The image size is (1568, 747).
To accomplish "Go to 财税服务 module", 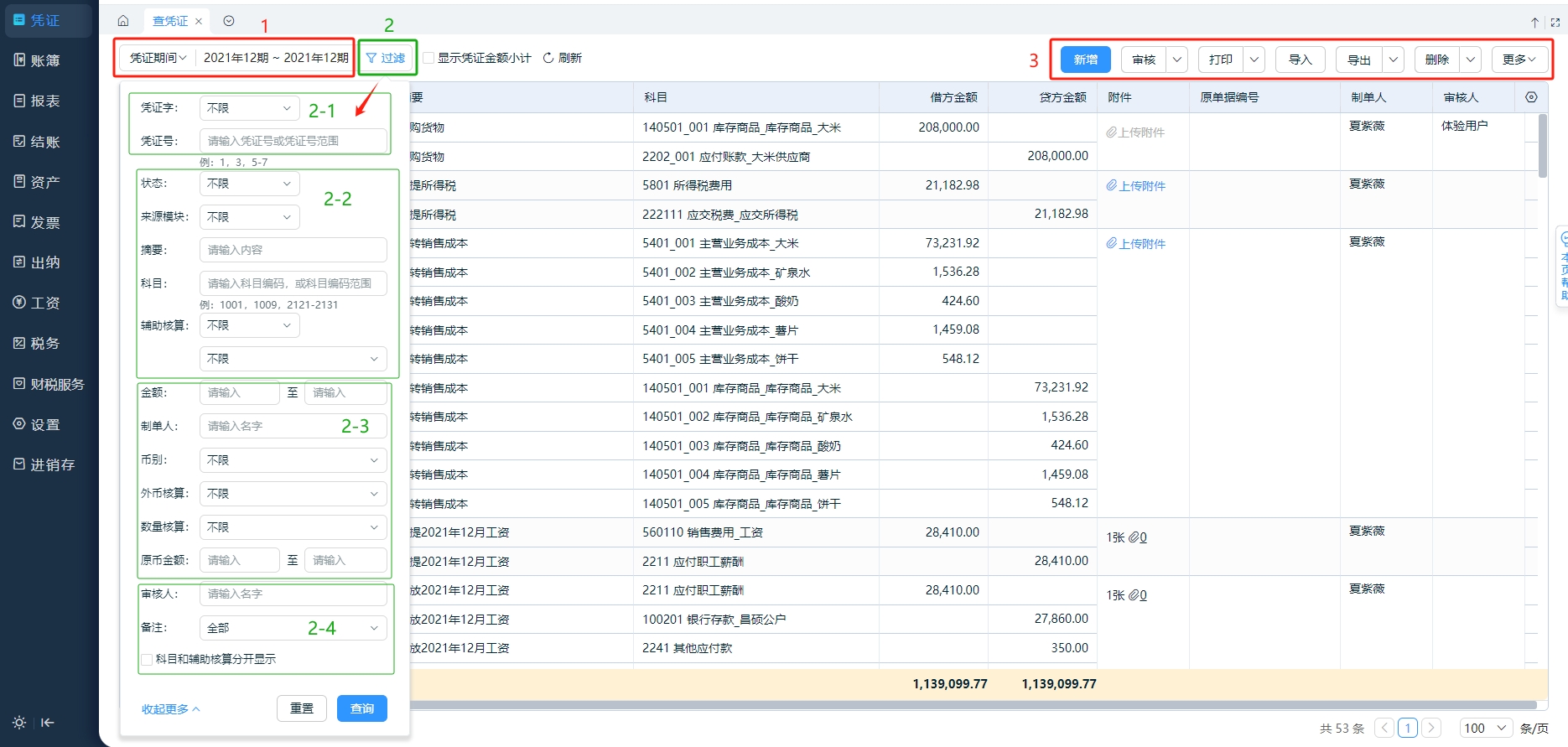I will coord(49,384).
